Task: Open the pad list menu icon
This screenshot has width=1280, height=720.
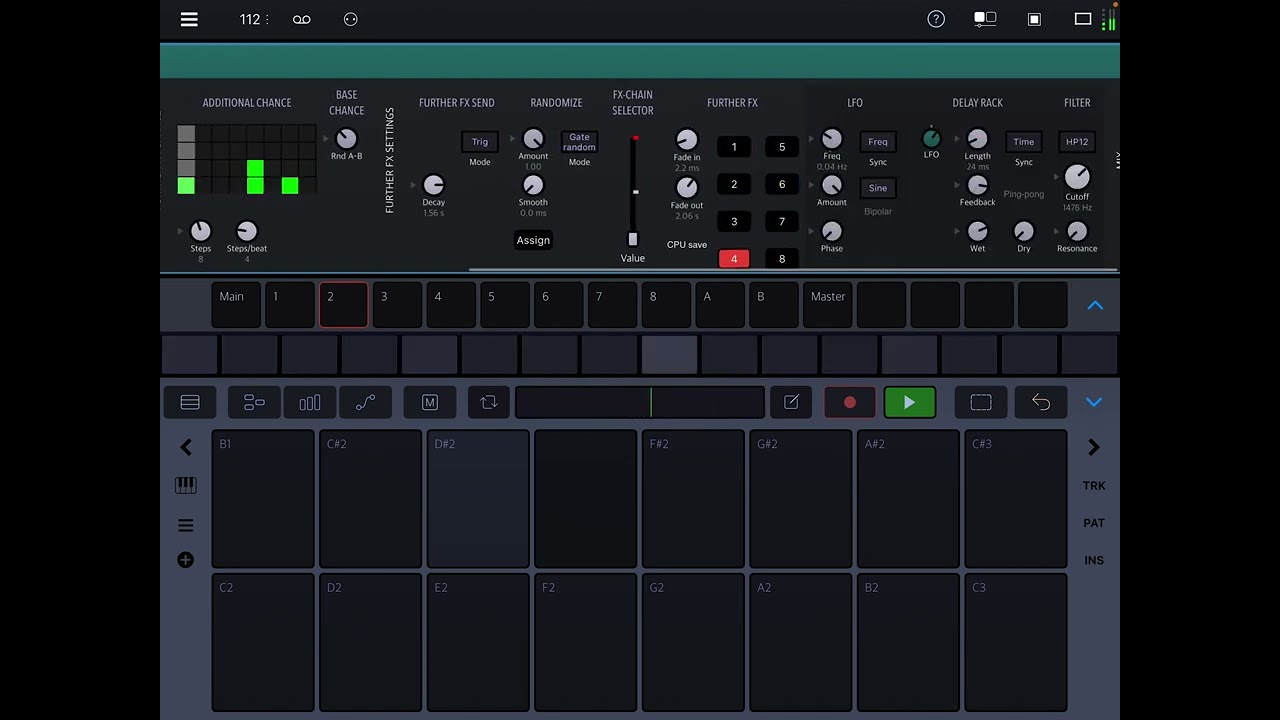Action: coord(186,525)
